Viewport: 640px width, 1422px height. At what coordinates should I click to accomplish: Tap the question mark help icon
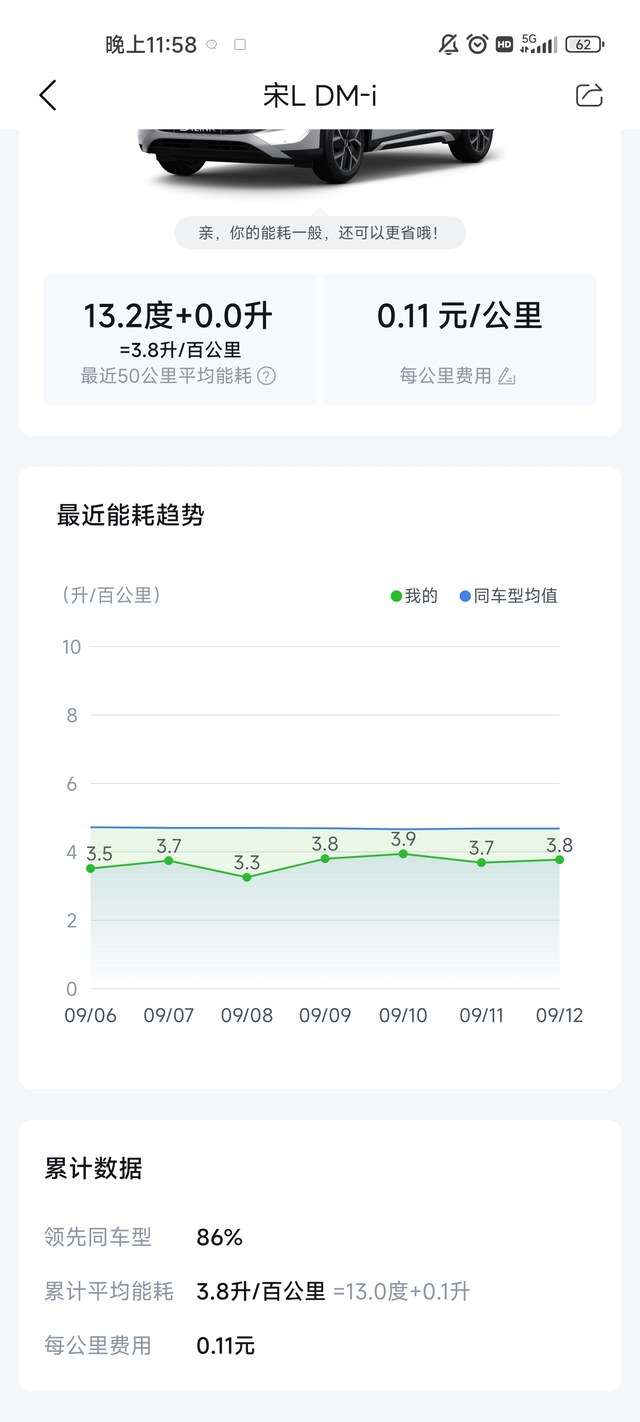266,376
